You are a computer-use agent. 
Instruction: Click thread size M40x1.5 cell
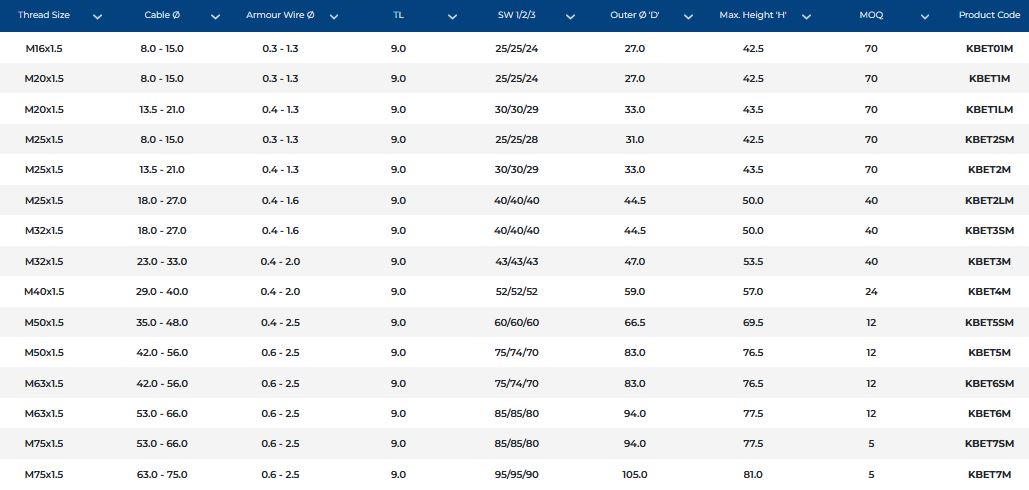pyautogui.click(x=44, y=292)
